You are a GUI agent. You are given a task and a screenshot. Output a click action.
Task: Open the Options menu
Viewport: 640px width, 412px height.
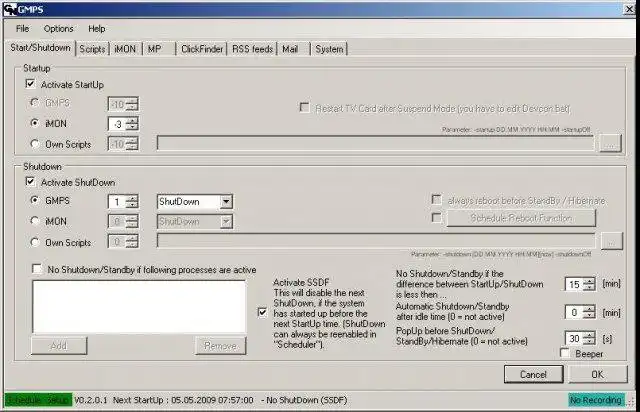58,29
